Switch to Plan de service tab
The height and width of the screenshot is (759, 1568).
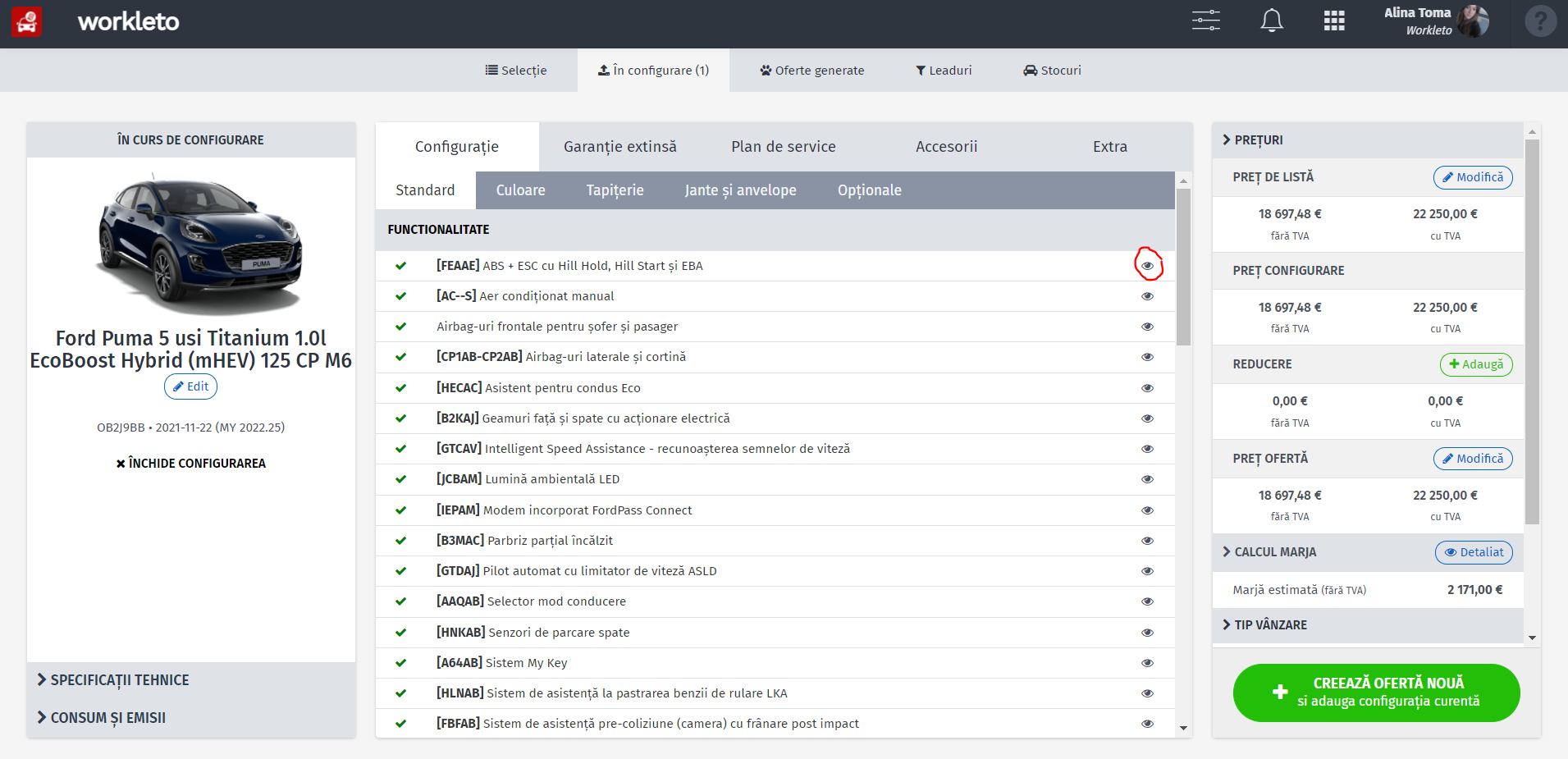pyautogui.click(x=784, y=147)
